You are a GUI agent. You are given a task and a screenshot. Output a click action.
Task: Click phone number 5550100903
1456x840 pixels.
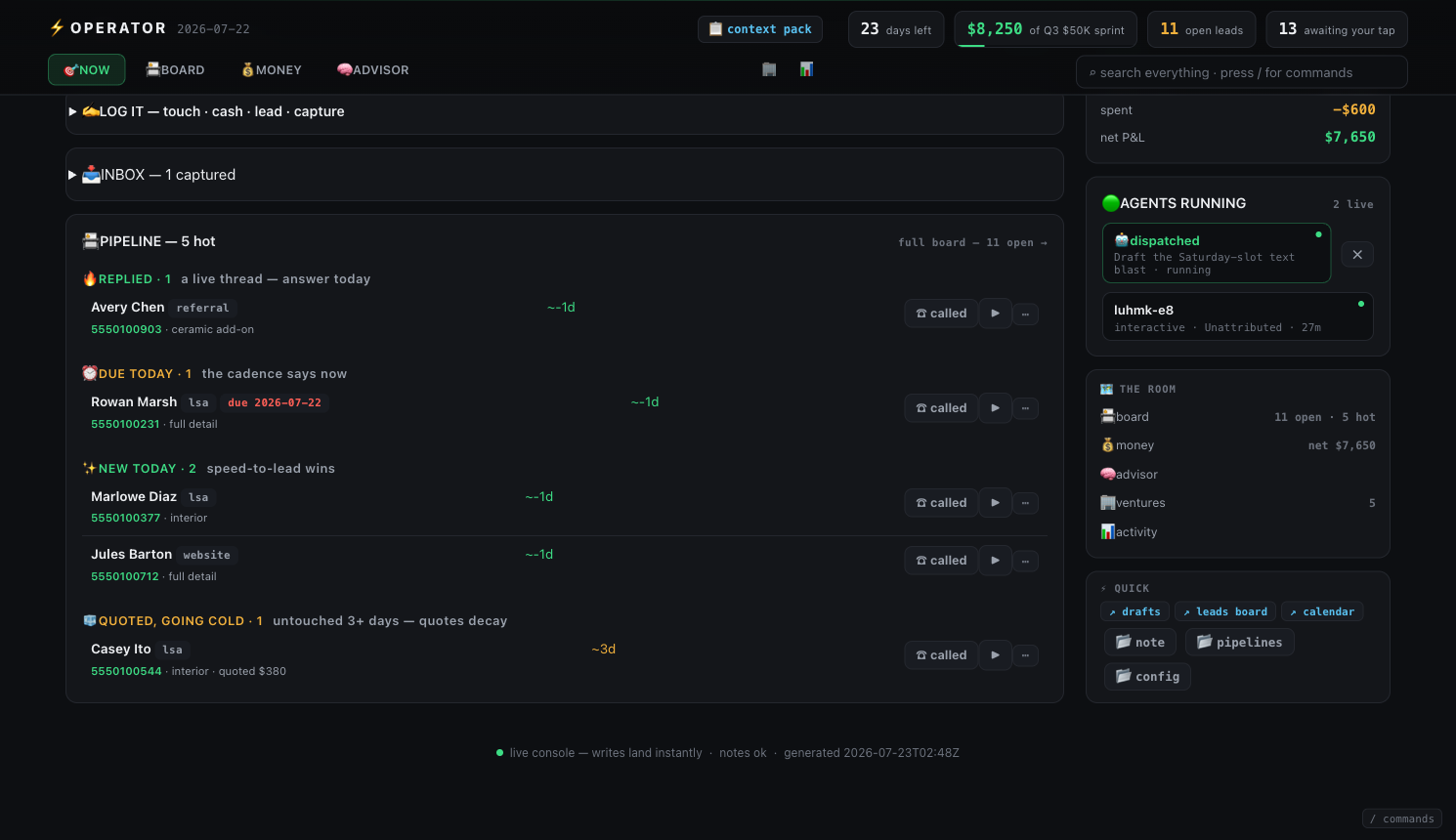(x=126, y=329)
